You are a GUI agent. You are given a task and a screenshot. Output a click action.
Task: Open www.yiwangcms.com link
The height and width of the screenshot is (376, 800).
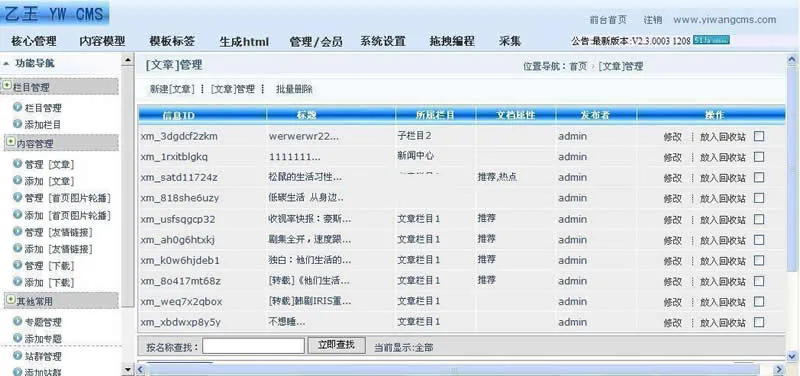pos(724,20)
